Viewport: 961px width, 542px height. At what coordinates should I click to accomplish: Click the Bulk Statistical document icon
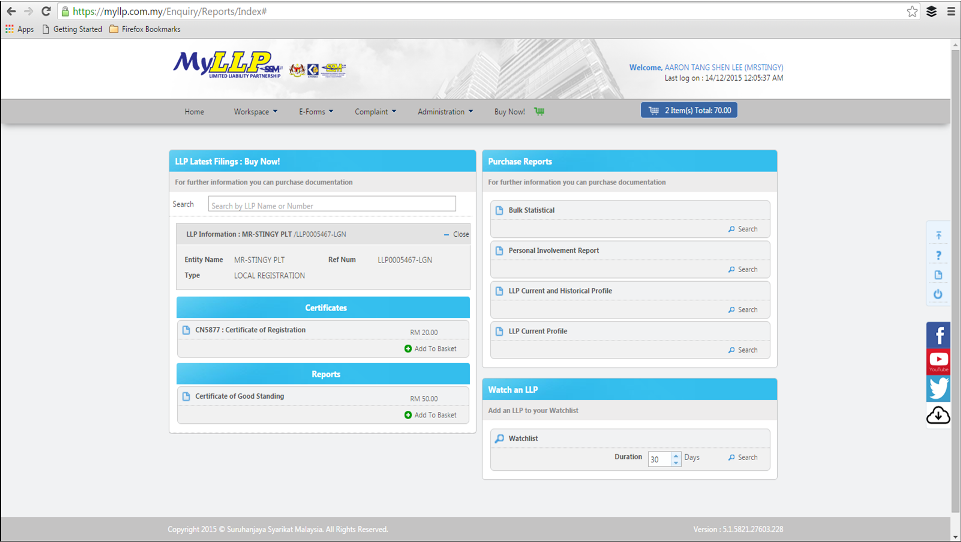coord(499,210)
